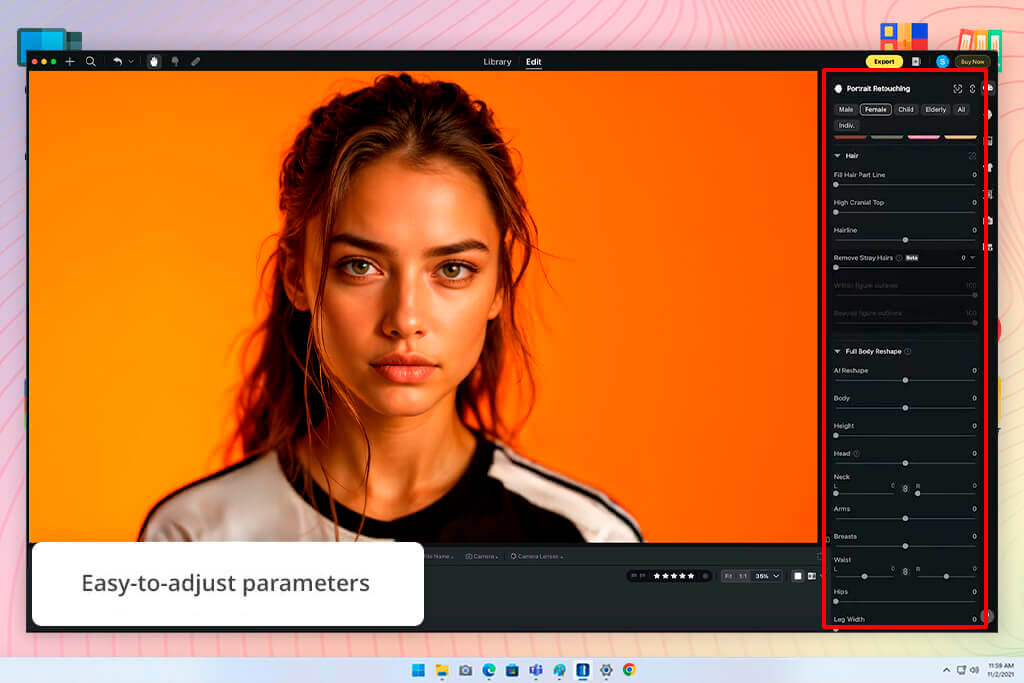Adjust the Head slider handle
The image size is (1024, 683).
(x=905, y=463)
